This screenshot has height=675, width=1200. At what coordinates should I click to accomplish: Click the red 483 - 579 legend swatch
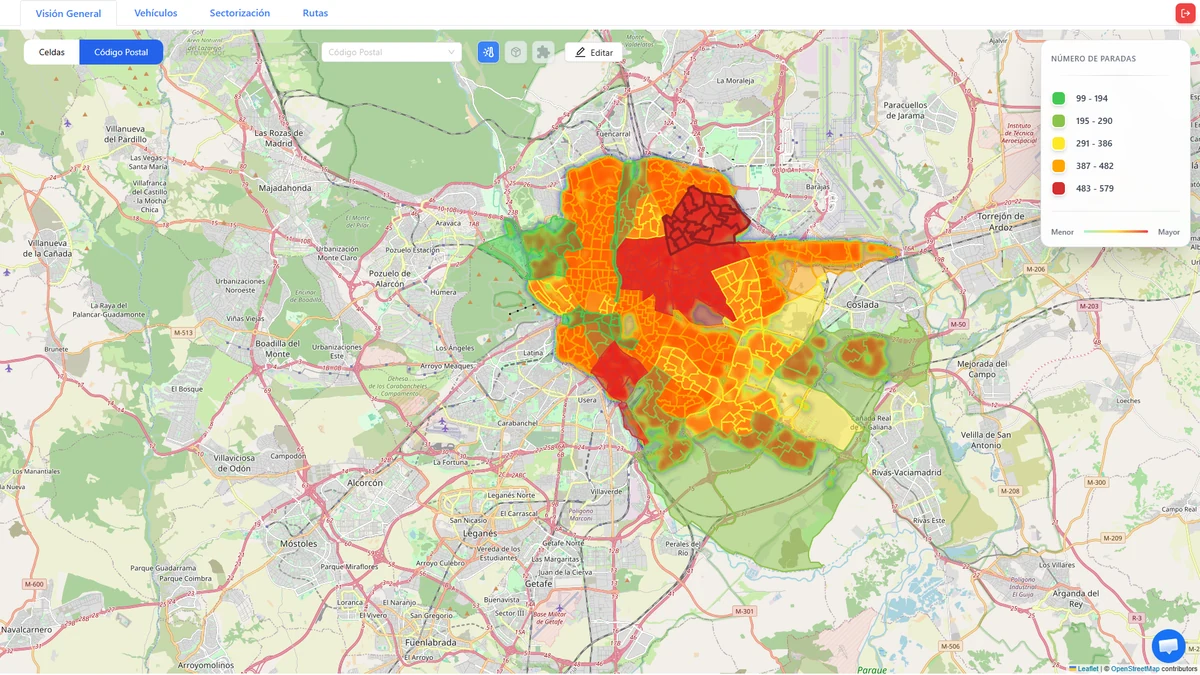[x=1058, y=188]
